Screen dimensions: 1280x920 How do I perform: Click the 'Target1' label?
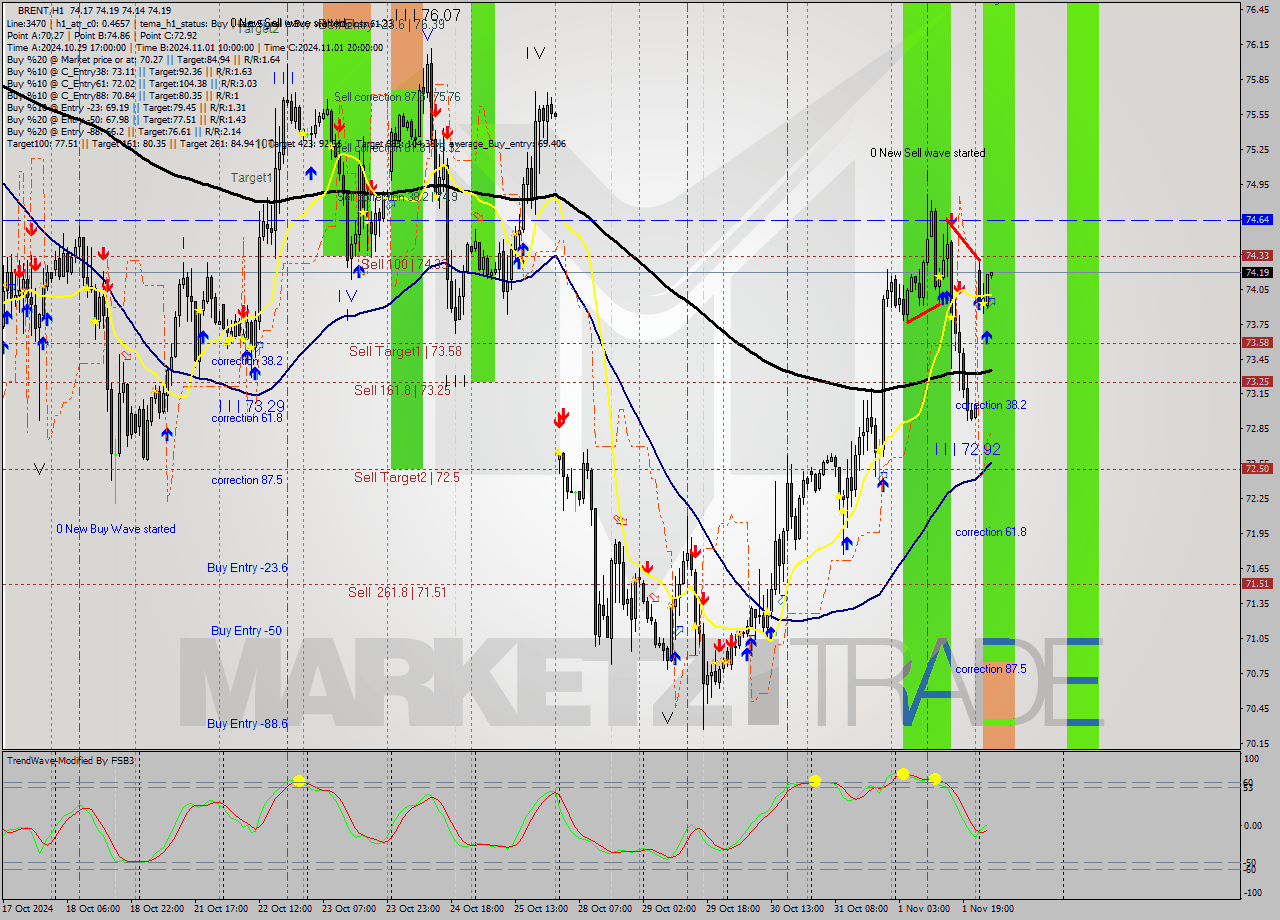click(251, 178)
